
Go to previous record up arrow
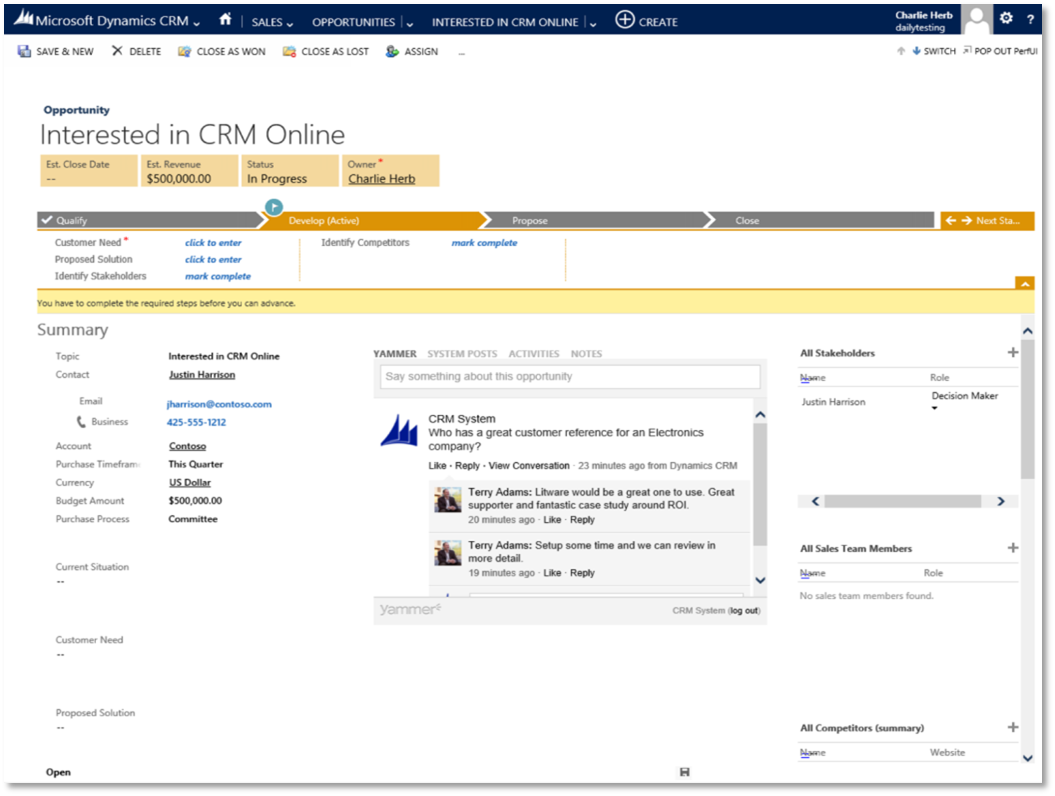[901, 51]
